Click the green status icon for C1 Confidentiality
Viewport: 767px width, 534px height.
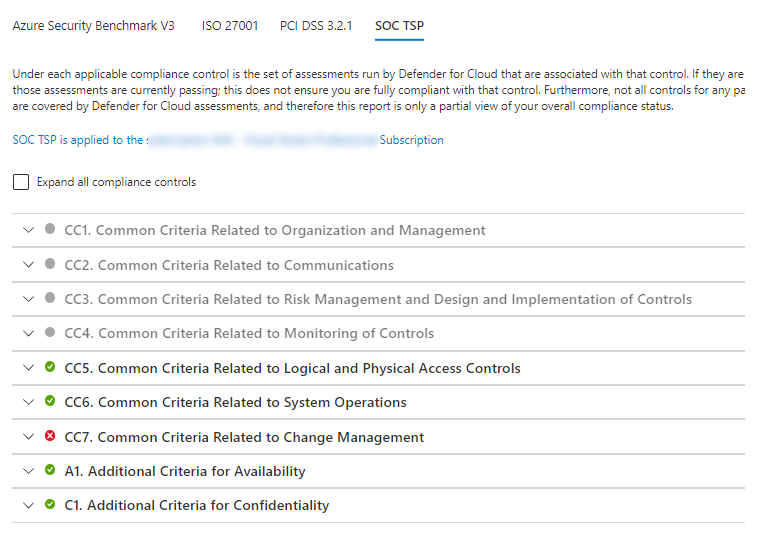click(50, 505)
